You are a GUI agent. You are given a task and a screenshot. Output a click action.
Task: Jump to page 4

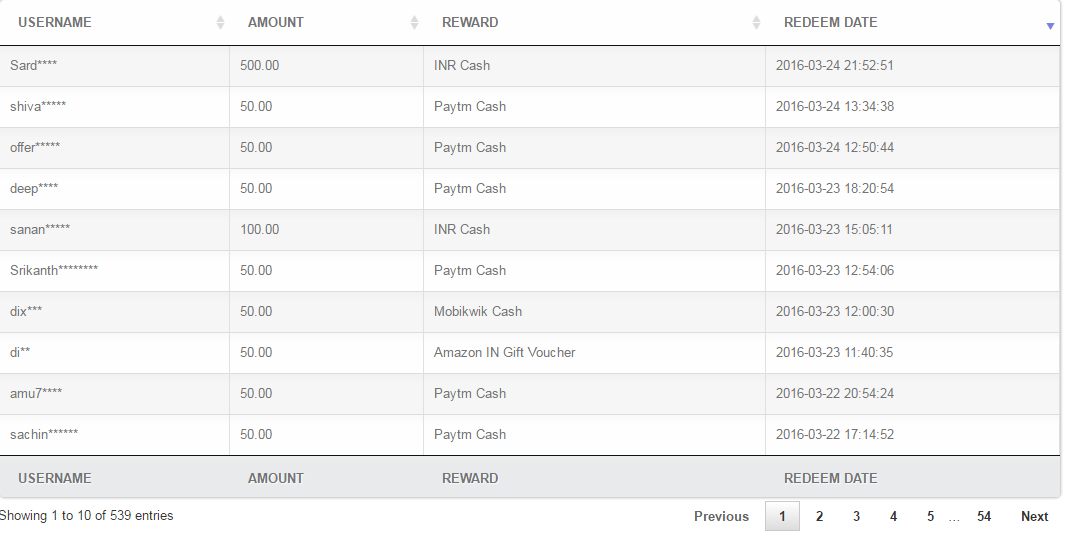pyautogui.click(x=893, y=517)
